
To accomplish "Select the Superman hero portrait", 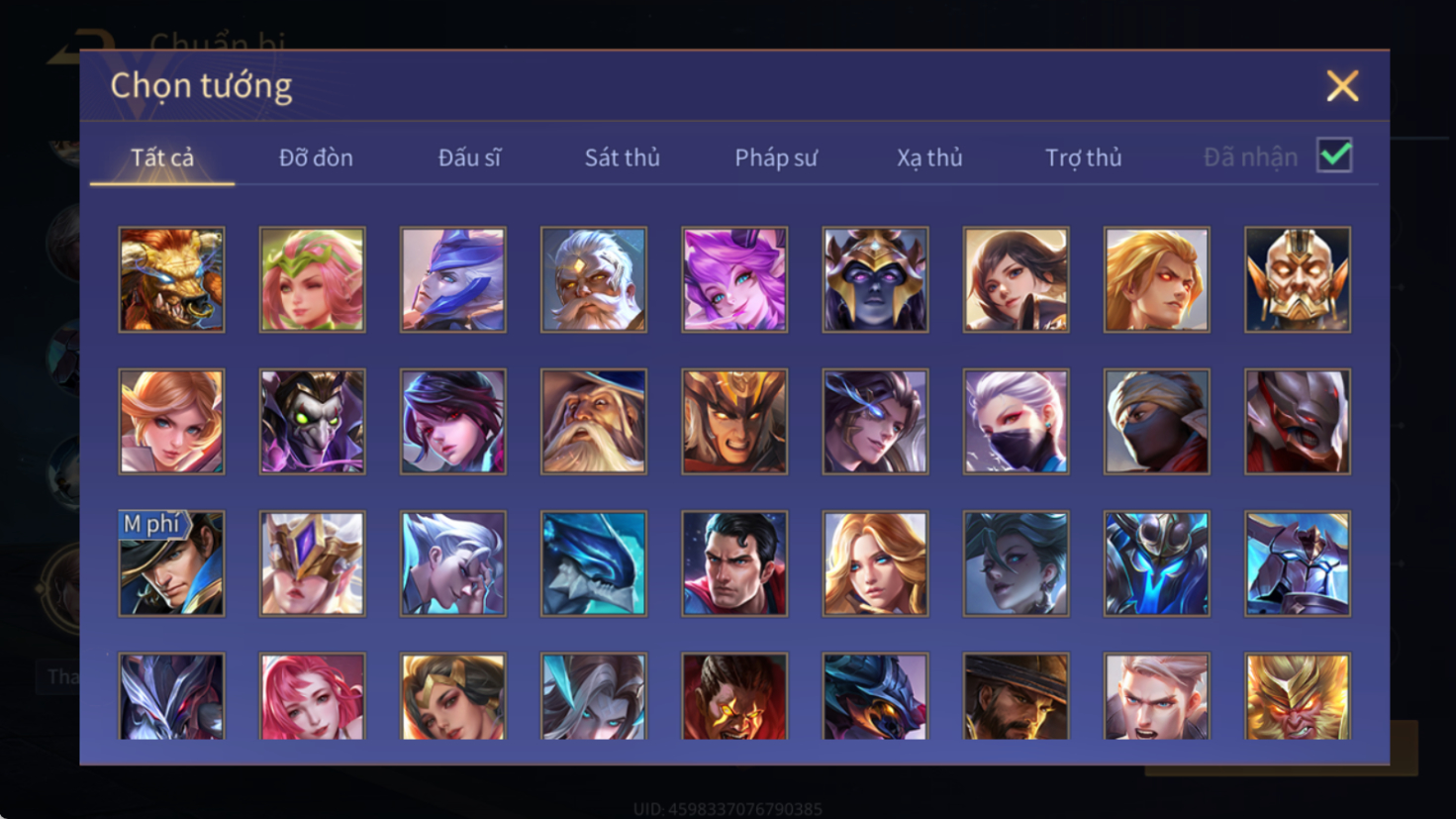I will coord(734,563).
